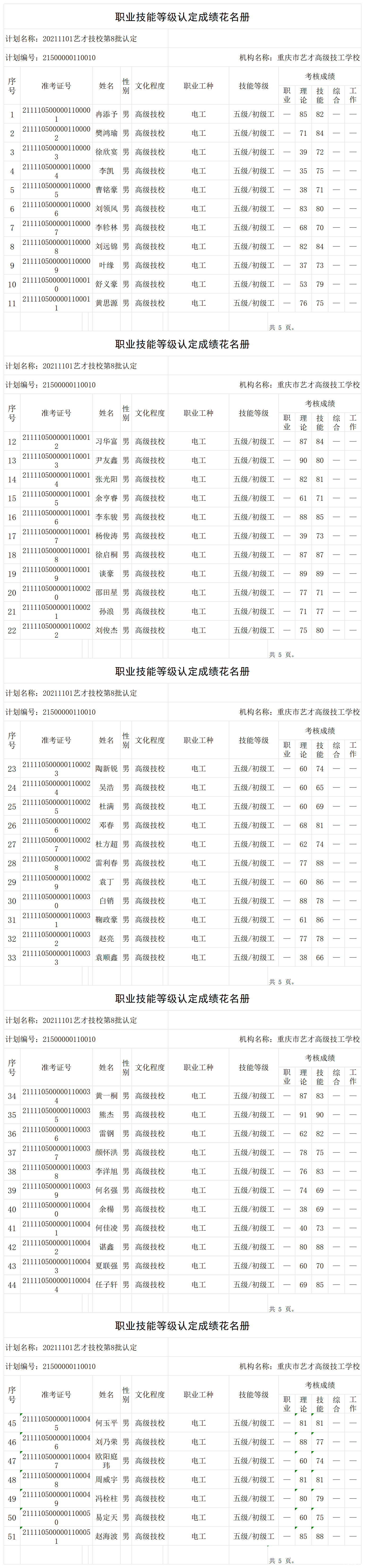Click the name 徐欣宴 in row 3

click(x=106, y=152)
